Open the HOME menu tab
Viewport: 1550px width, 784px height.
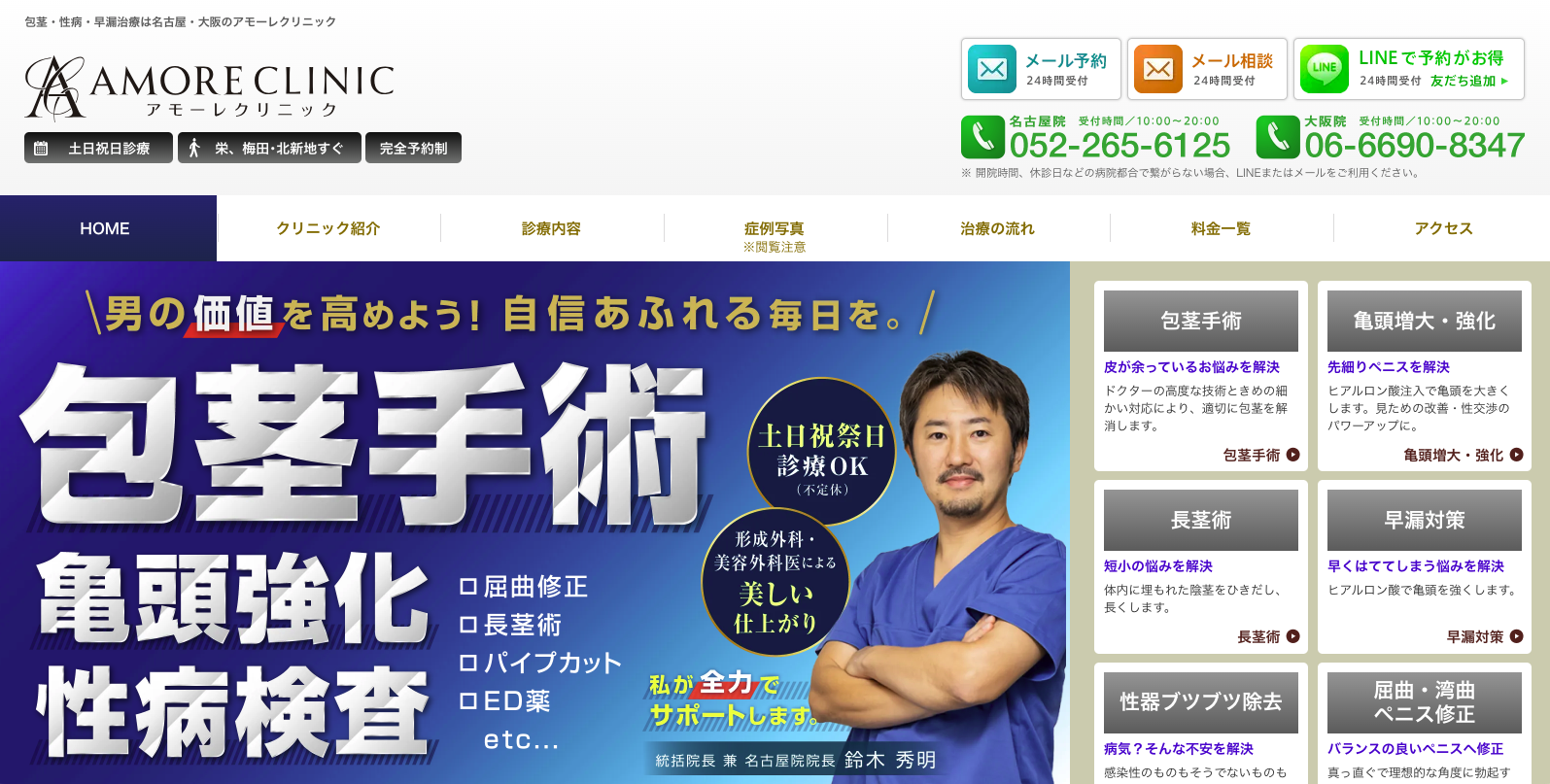pyautogui.click(x=108, y=228)
